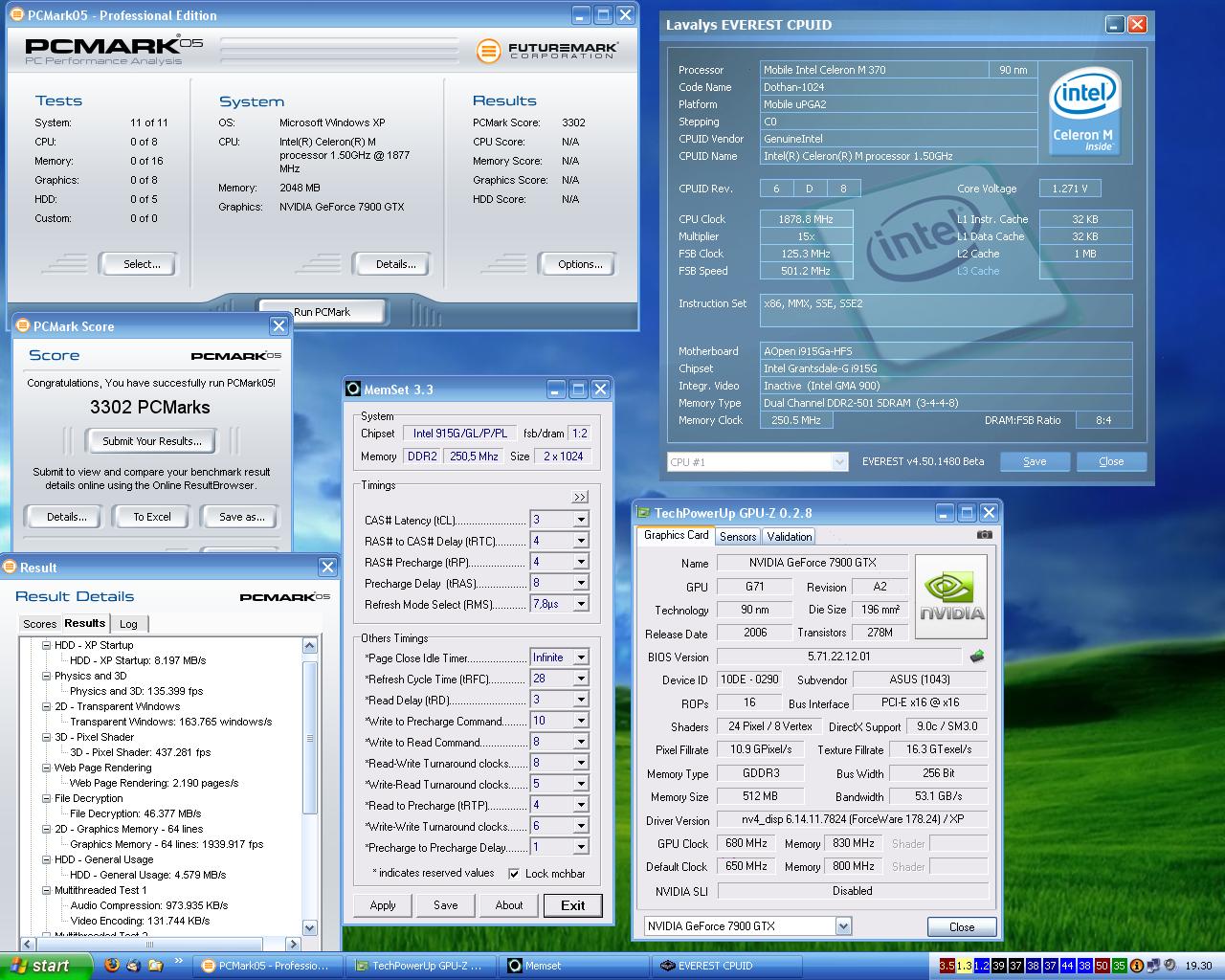Open RAS# Precharge (tRP) dropdown

(x=580, y=562)
